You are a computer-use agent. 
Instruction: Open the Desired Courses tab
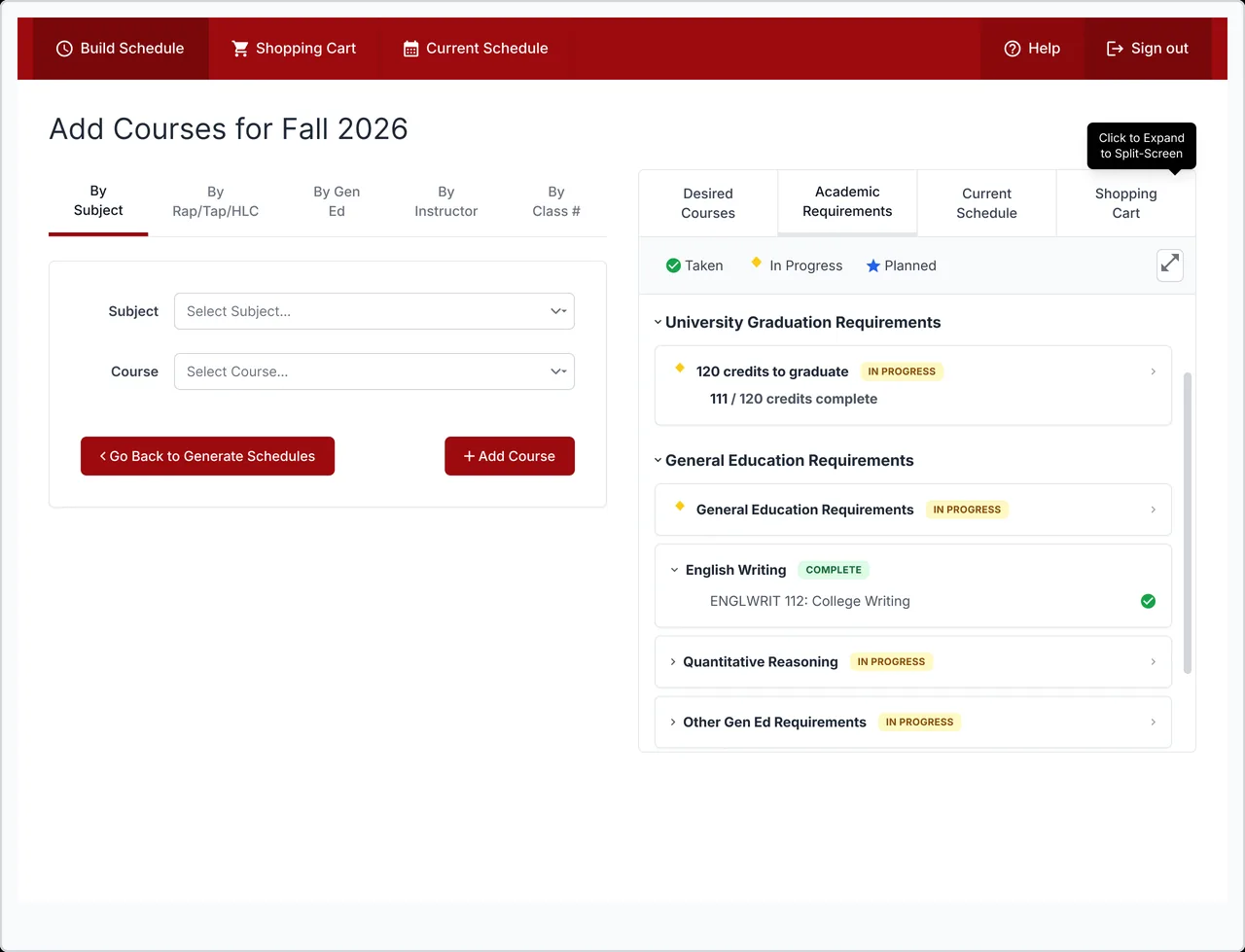pos(708,203)
